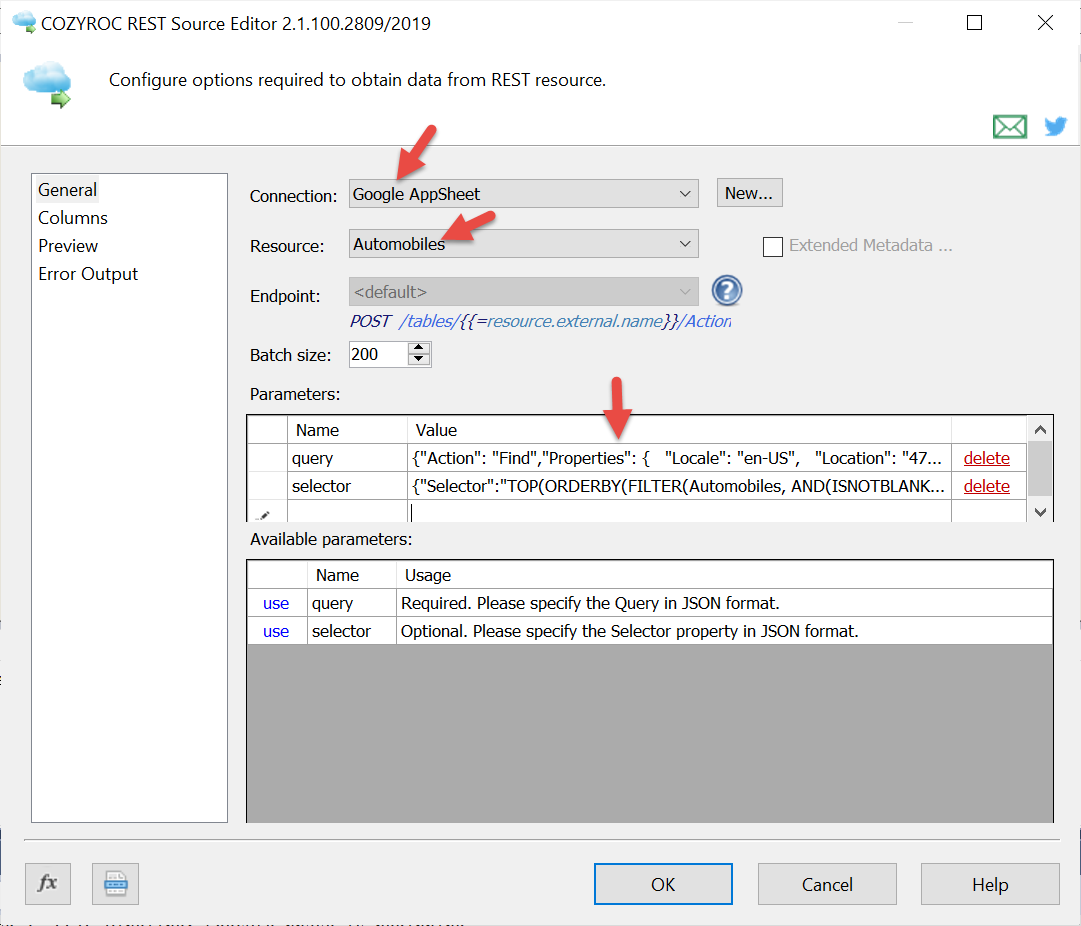Open the expression editor fx button
Viewport: 1081px width, 926px height.
click(x=48, y=883)
